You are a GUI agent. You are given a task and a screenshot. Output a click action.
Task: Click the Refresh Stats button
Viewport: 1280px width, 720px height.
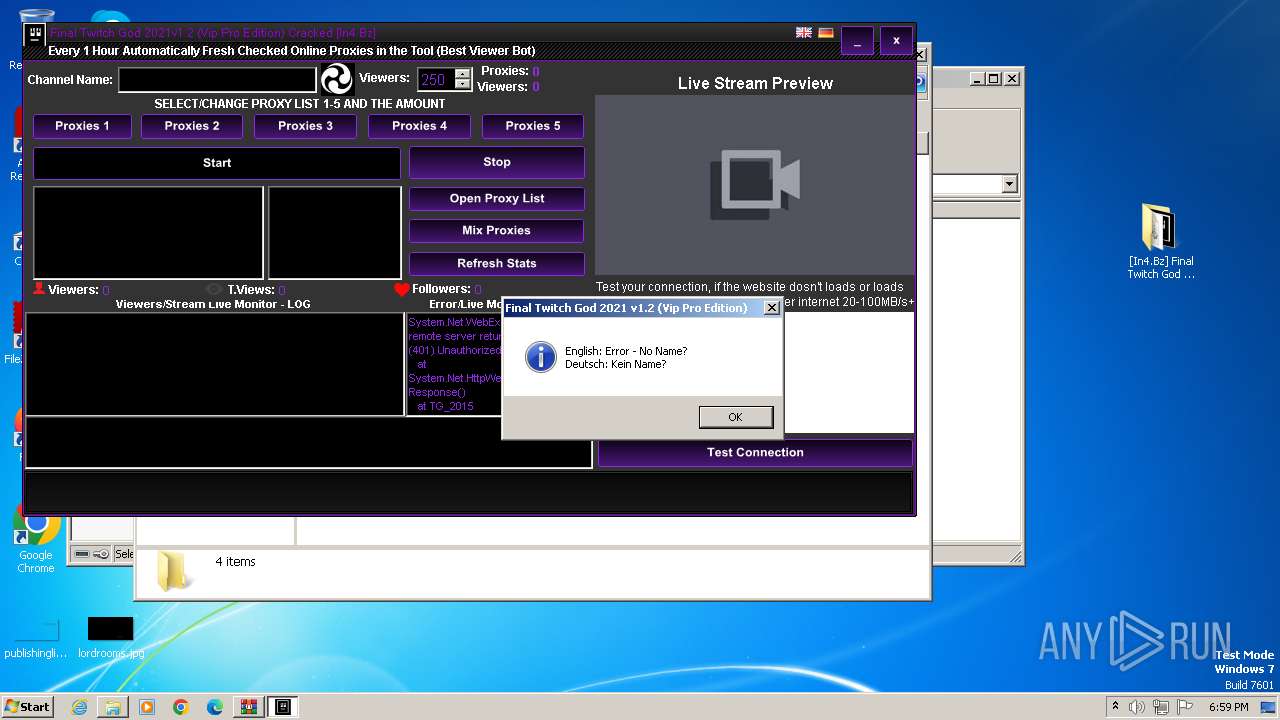click(497, 264)
